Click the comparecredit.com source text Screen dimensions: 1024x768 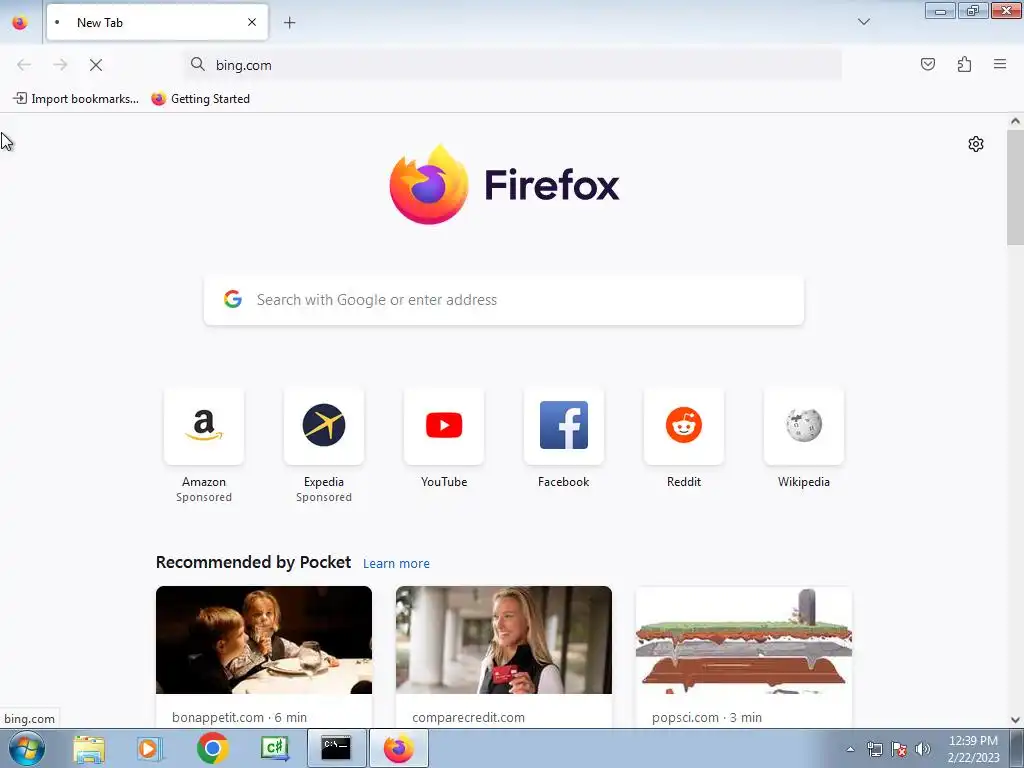pyautogui.click(x=468, y=717)
